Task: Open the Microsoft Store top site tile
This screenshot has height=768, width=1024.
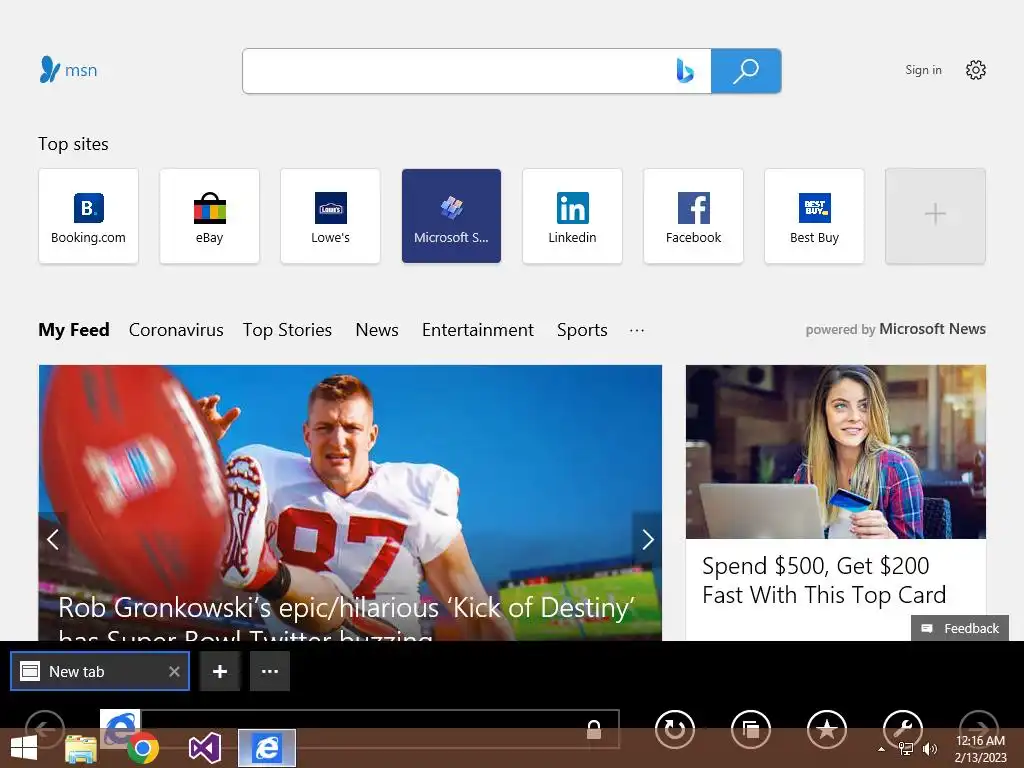Action: point(451,216)
